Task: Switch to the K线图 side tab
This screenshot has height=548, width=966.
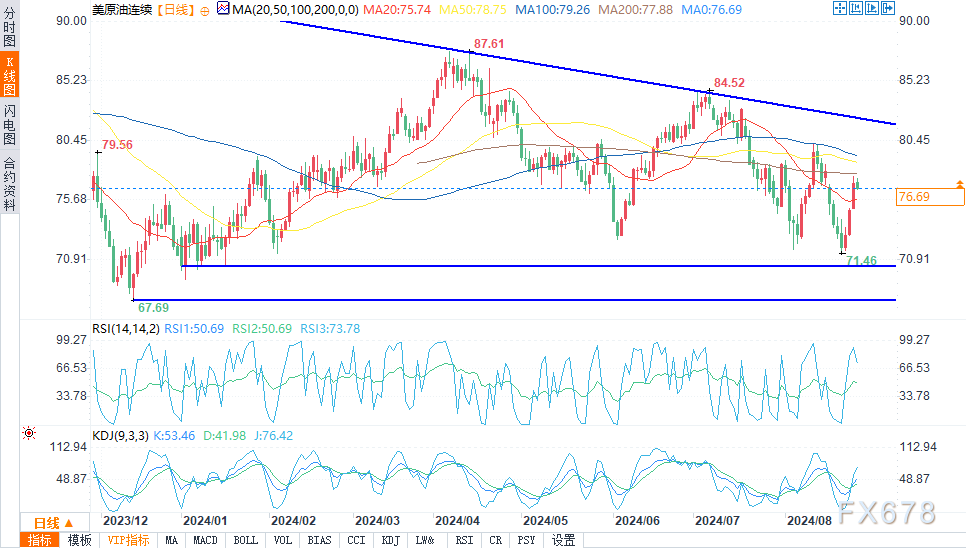Action: click(x=9, y=75)
